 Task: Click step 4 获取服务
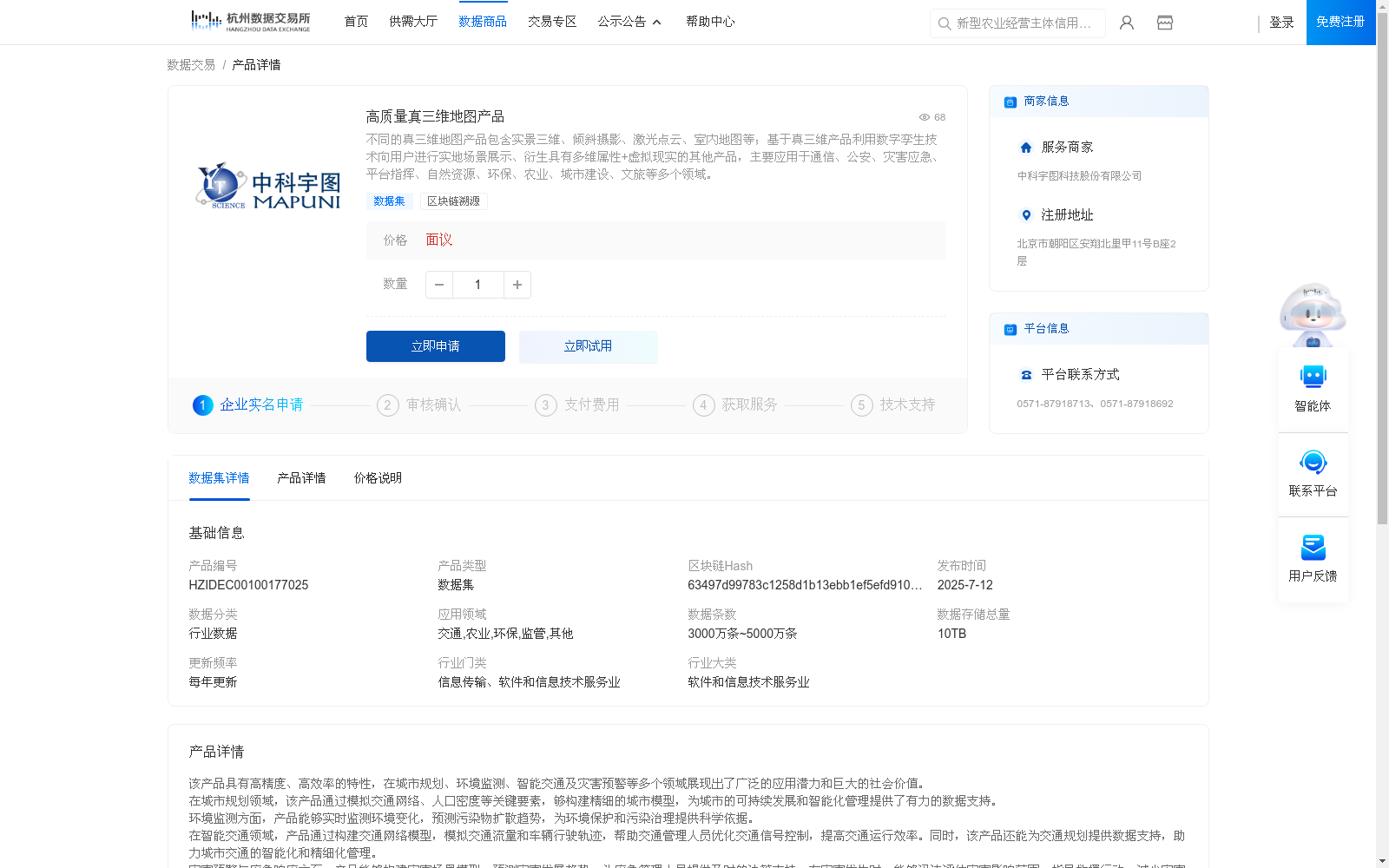tap(735, 405)
